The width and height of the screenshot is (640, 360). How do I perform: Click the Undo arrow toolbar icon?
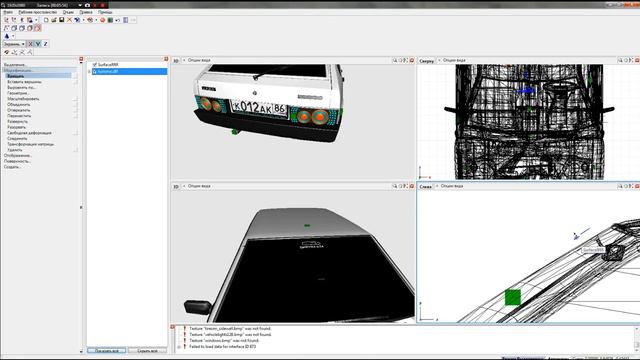pyautogui.click(x=118, y=20)
